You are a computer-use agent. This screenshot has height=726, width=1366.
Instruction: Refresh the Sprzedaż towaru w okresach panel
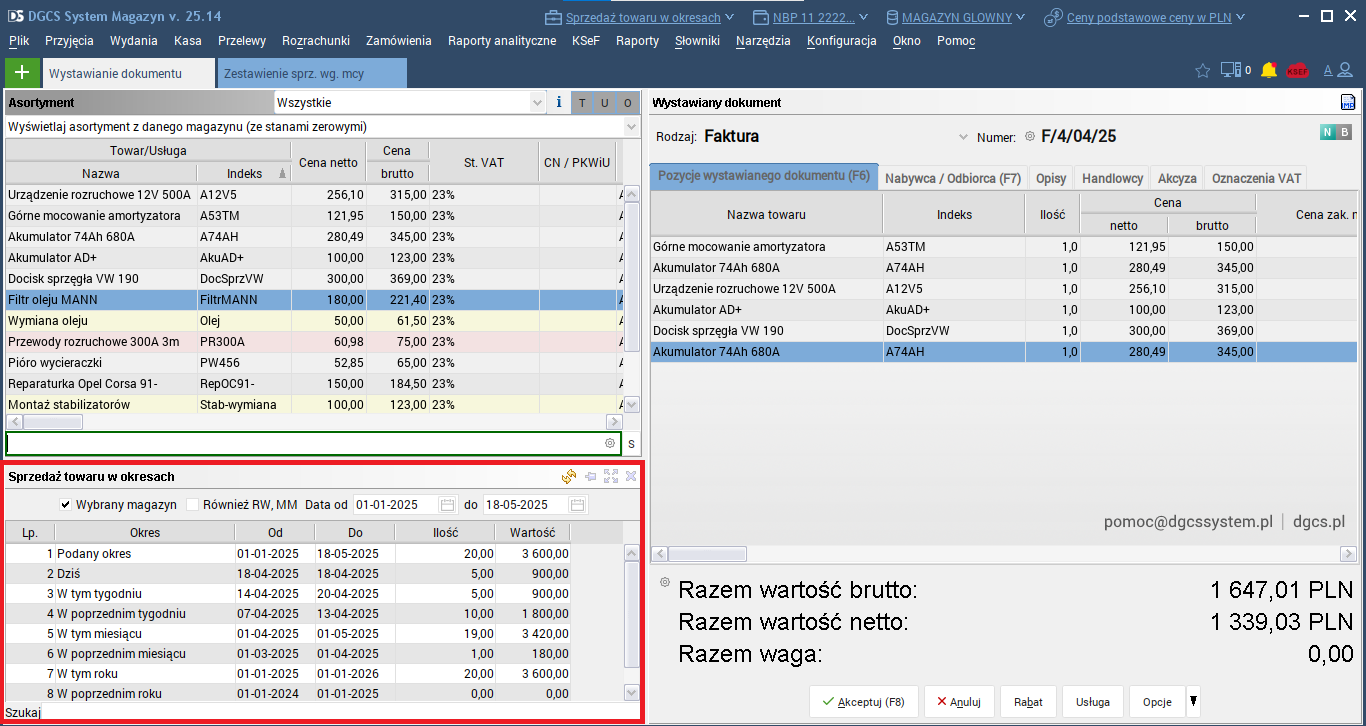(x=569, y=477)
